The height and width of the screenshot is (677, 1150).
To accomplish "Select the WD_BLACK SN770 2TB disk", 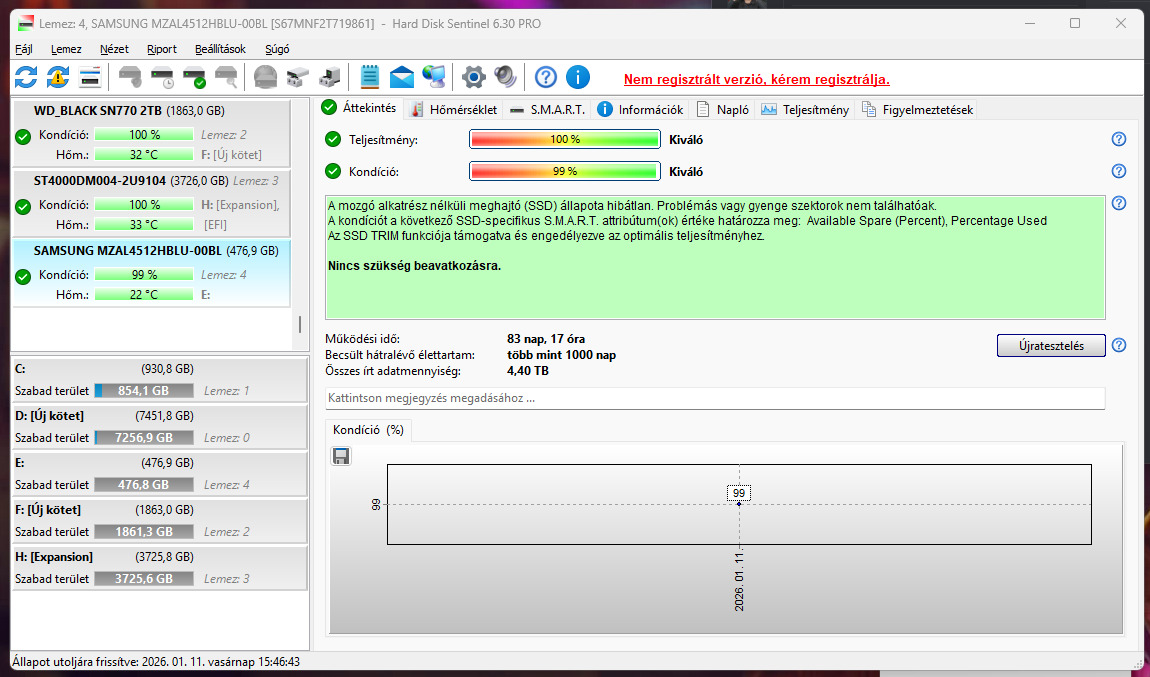I will (152, 133).
